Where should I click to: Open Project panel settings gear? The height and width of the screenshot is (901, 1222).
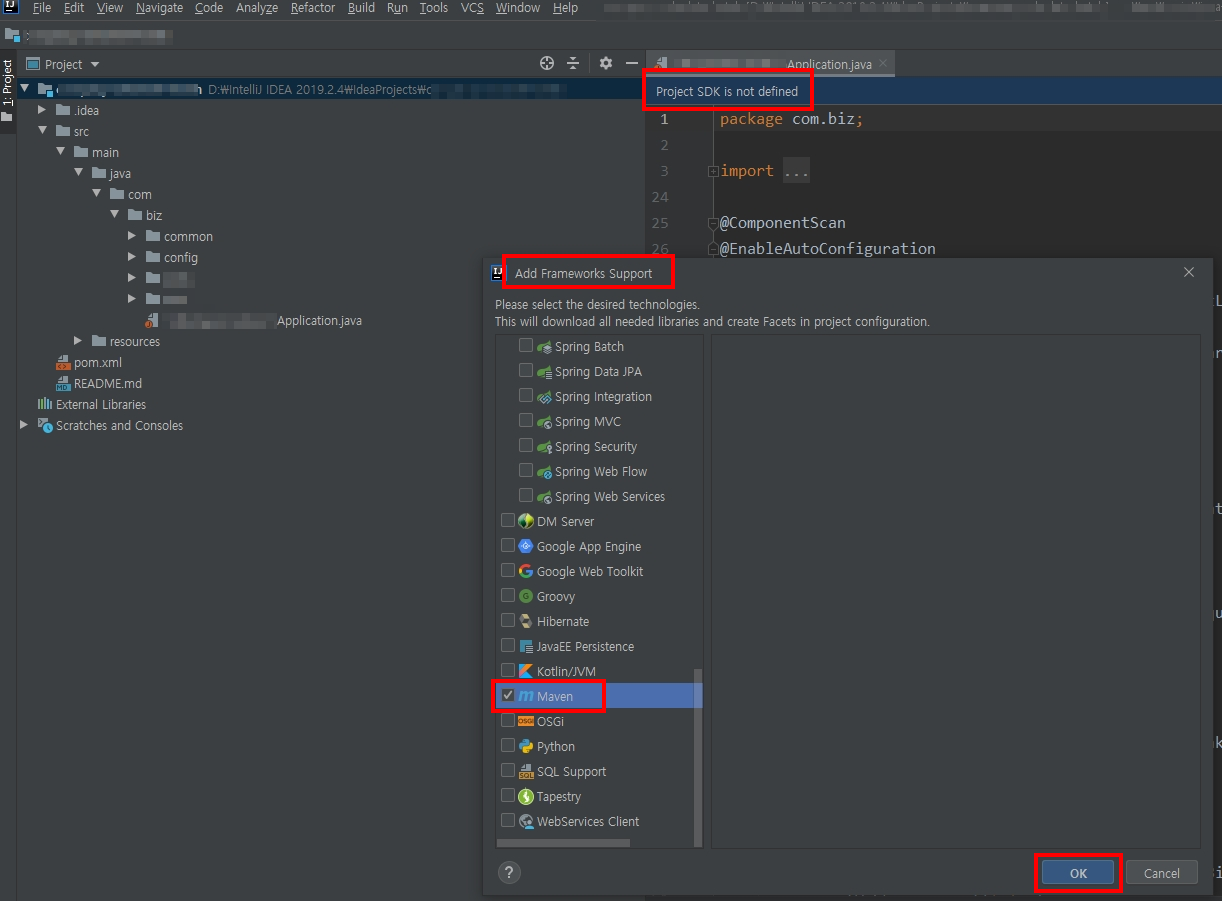tap(606, 63)
